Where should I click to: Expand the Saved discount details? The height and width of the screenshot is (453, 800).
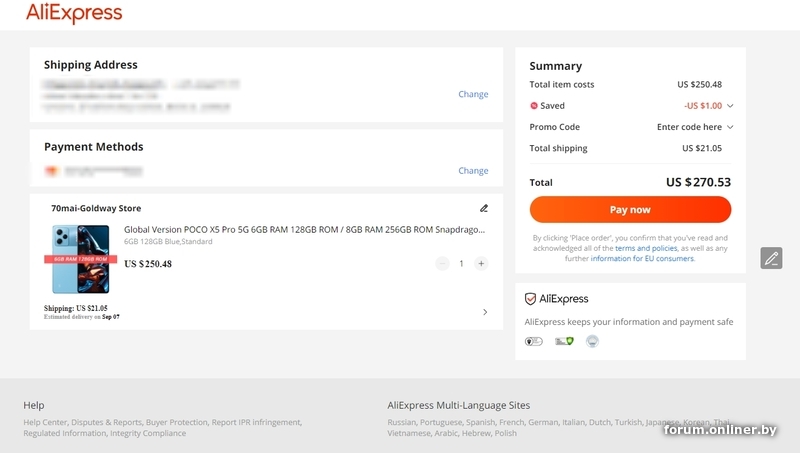coord(730,106)
